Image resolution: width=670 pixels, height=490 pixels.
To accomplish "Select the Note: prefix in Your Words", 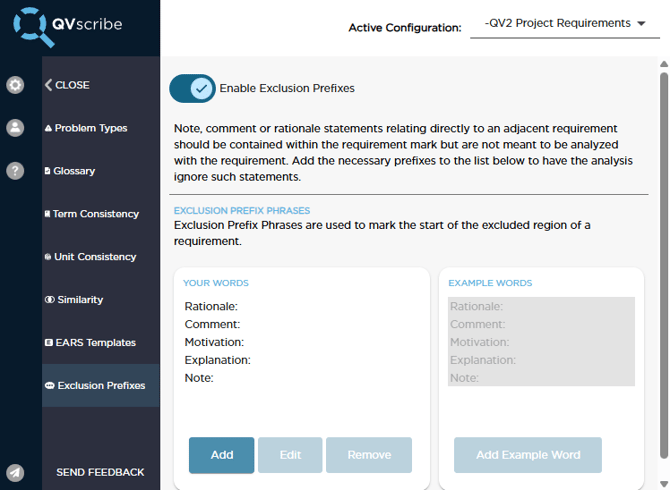I will click(200, 378).
